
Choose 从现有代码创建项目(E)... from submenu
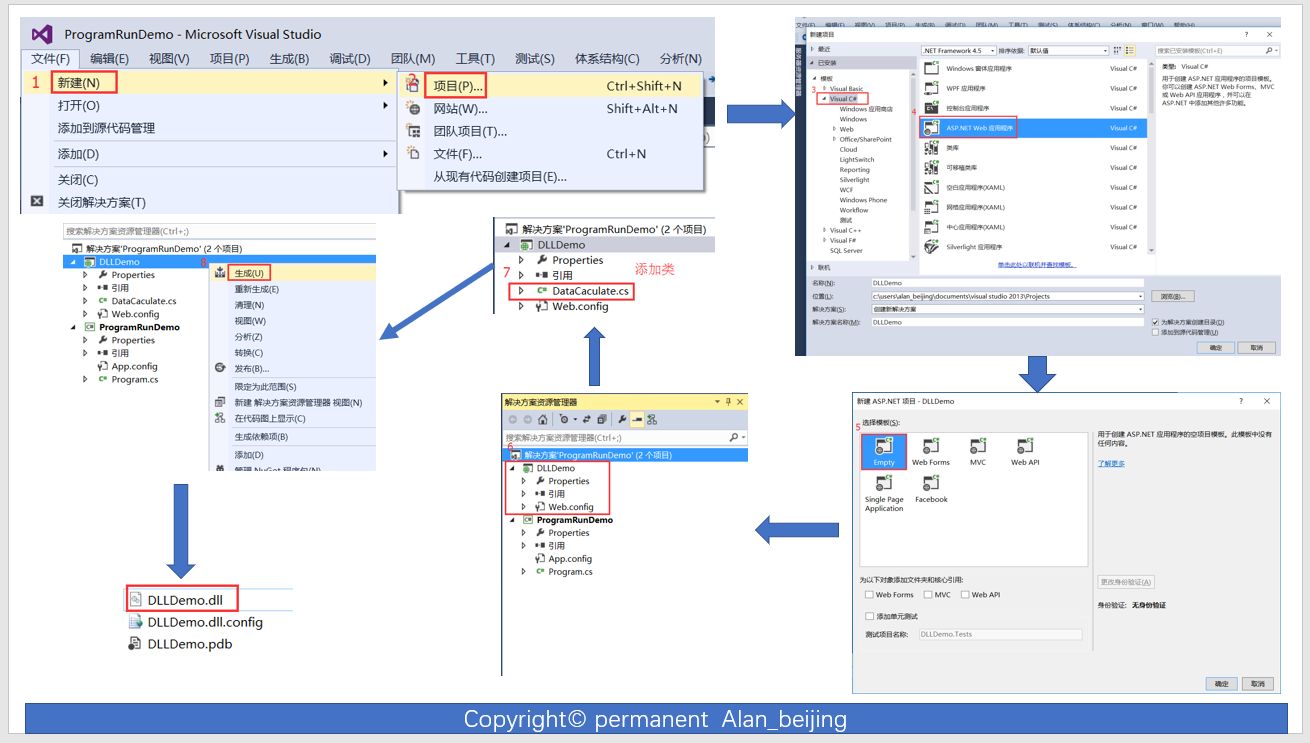coord(499,177)
